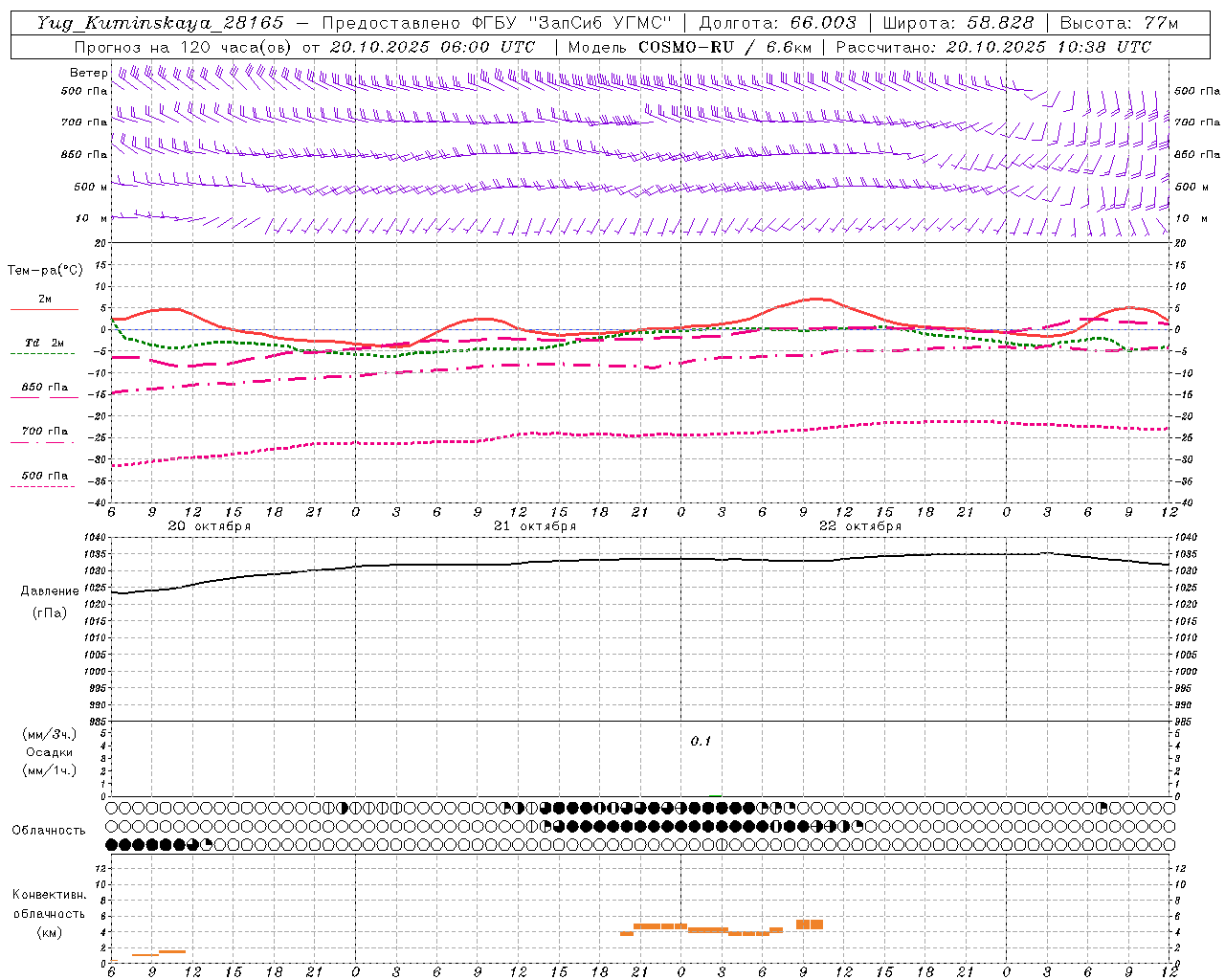Click the forecast start time 20.10.2025 06:00 UTC
This screenshot has height=980, width=1225.
[432, 47]
